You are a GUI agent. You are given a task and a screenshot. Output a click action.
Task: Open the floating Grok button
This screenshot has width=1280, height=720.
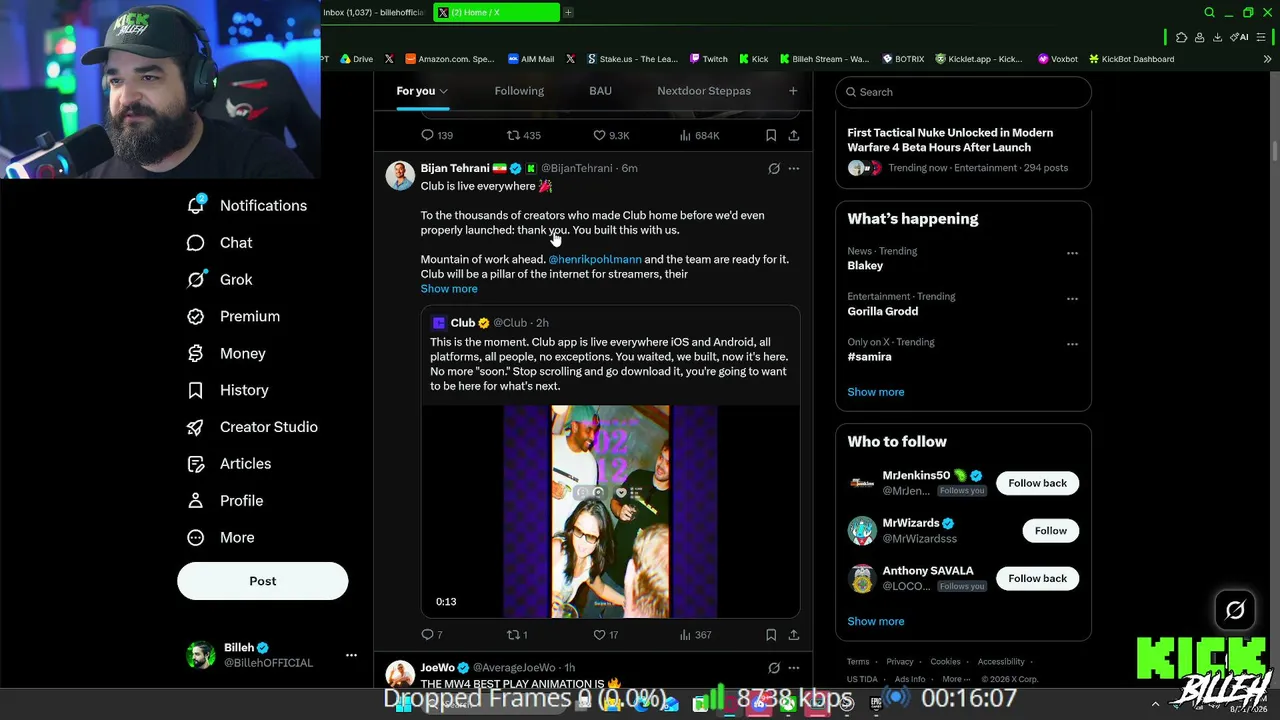(1235, 610)
